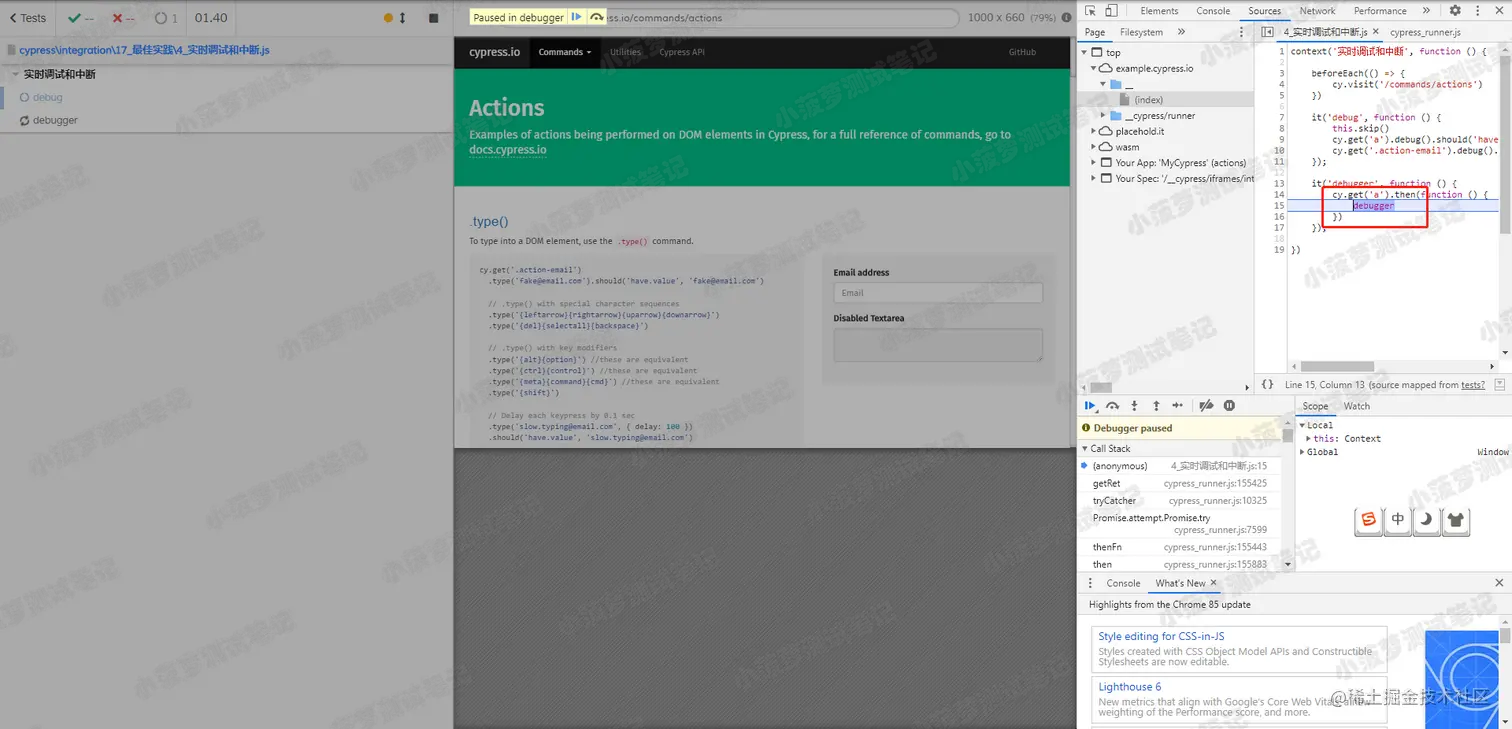Switch to the Performance tab
The image size is (1512, 729).
(1380, 11)
